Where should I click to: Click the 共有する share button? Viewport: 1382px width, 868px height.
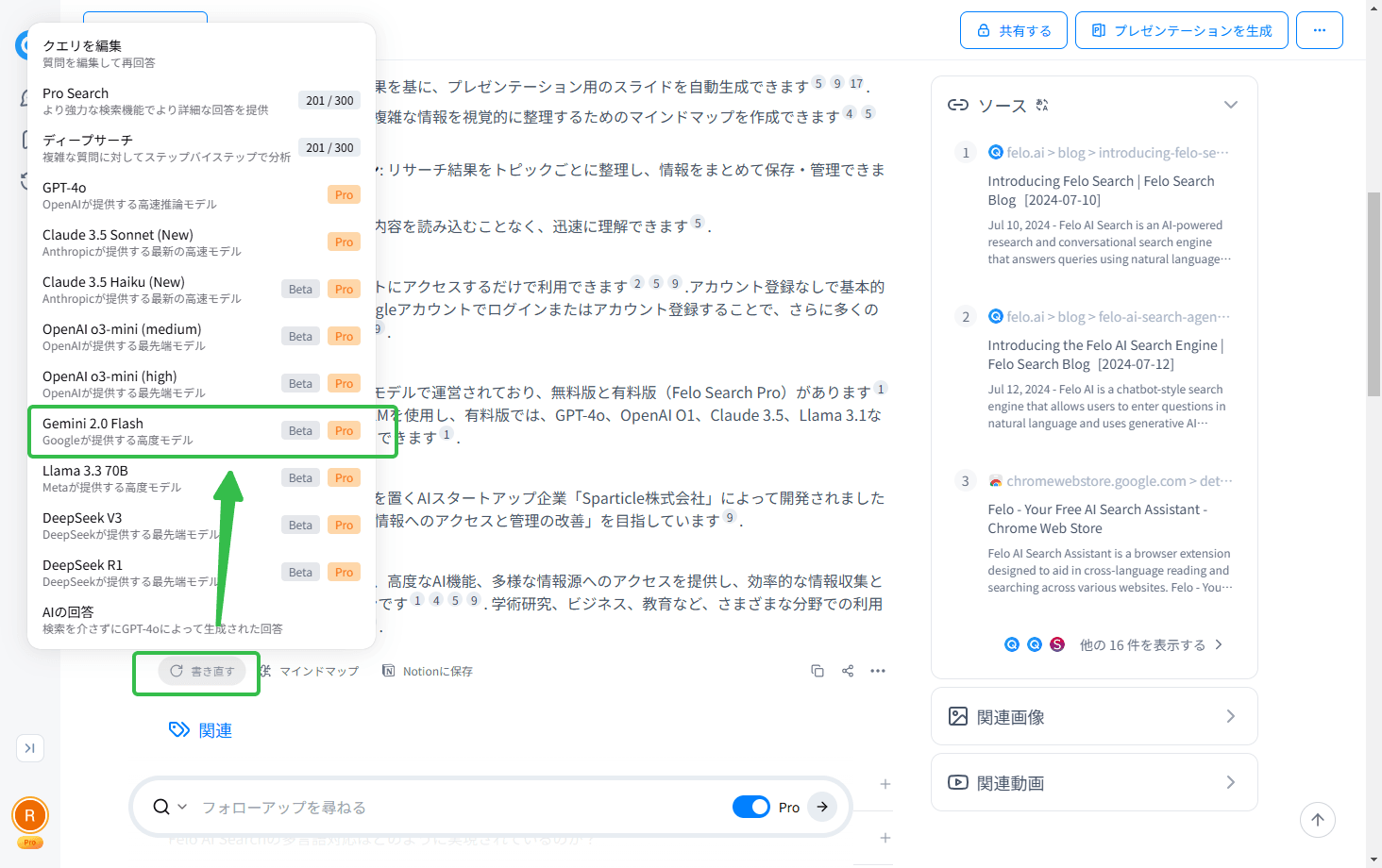pos(1014,30)
